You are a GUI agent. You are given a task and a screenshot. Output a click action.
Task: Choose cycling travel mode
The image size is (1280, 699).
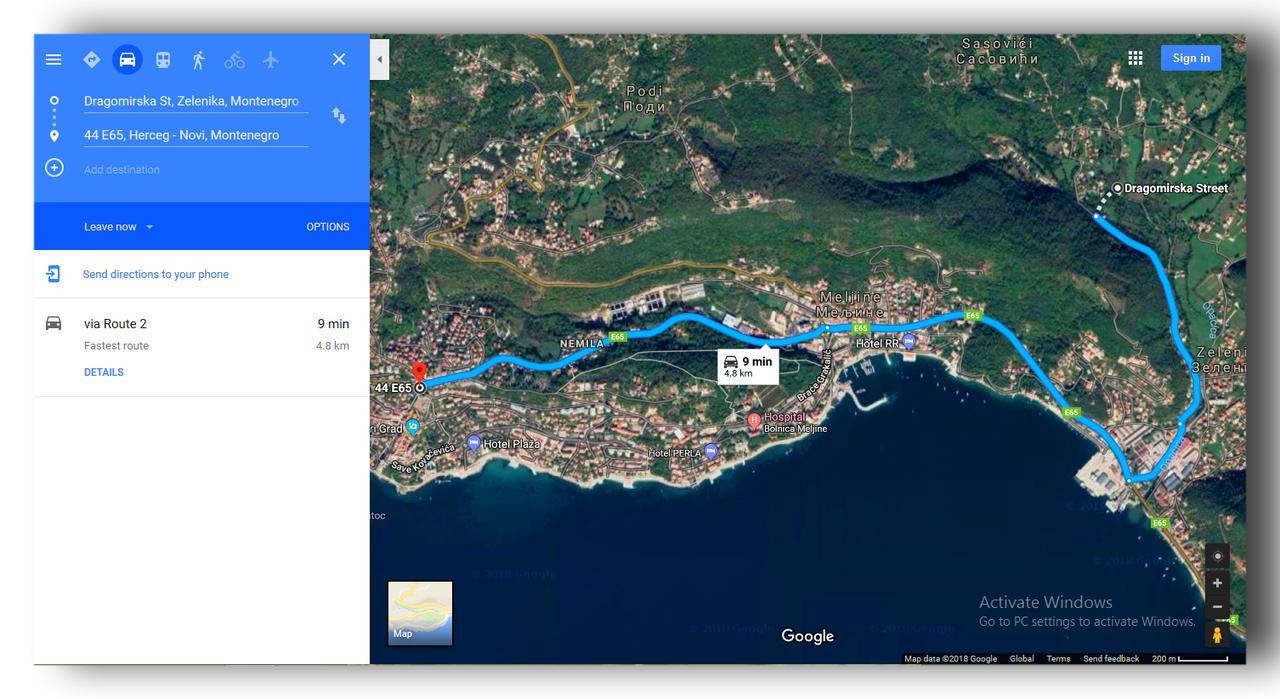tap(234, 60)
